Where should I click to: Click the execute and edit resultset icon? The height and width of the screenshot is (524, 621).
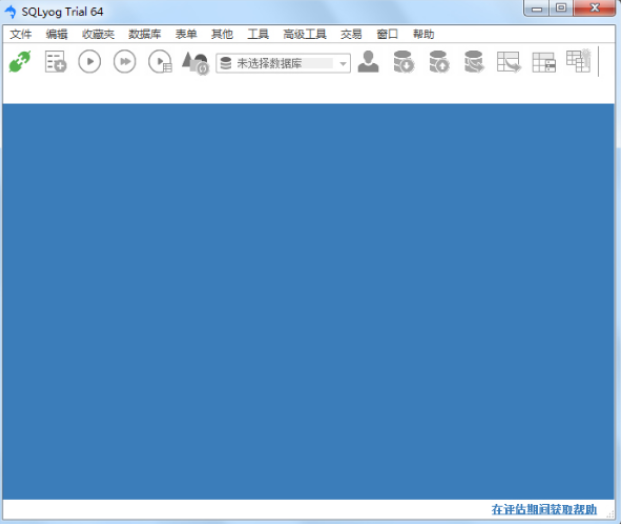pos(160,62)
